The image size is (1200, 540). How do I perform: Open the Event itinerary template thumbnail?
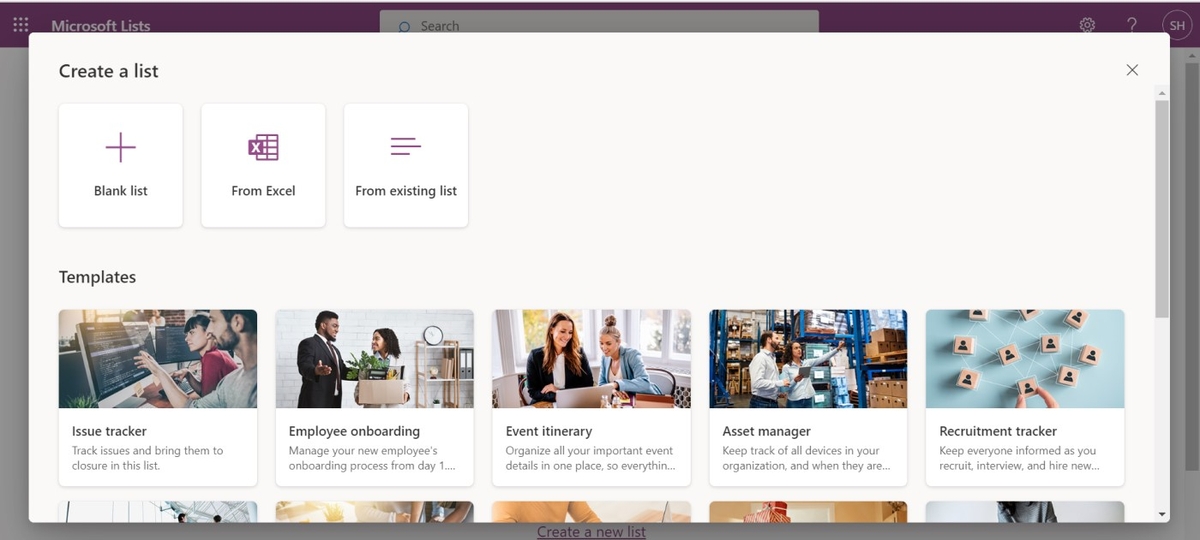[x=591, y=358]
